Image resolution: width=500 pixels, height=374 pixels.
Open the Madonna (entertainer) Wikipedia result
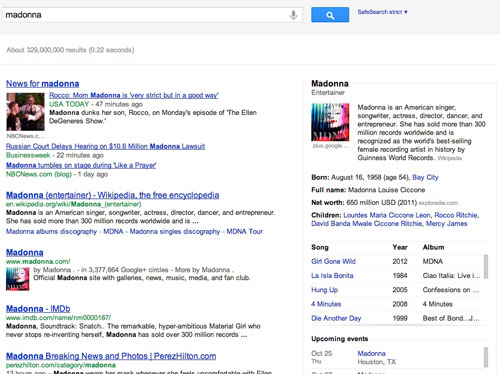coord(112,195)
